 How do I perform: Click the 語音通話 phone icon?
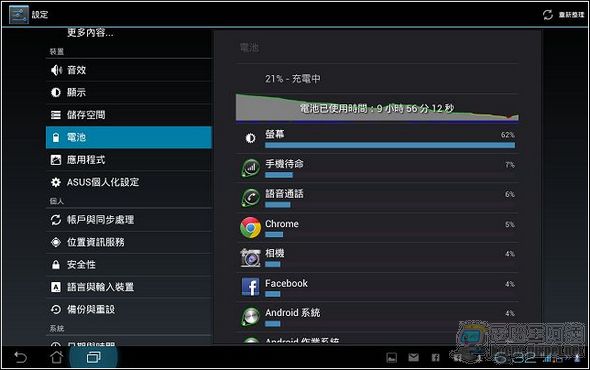[251, 198]
